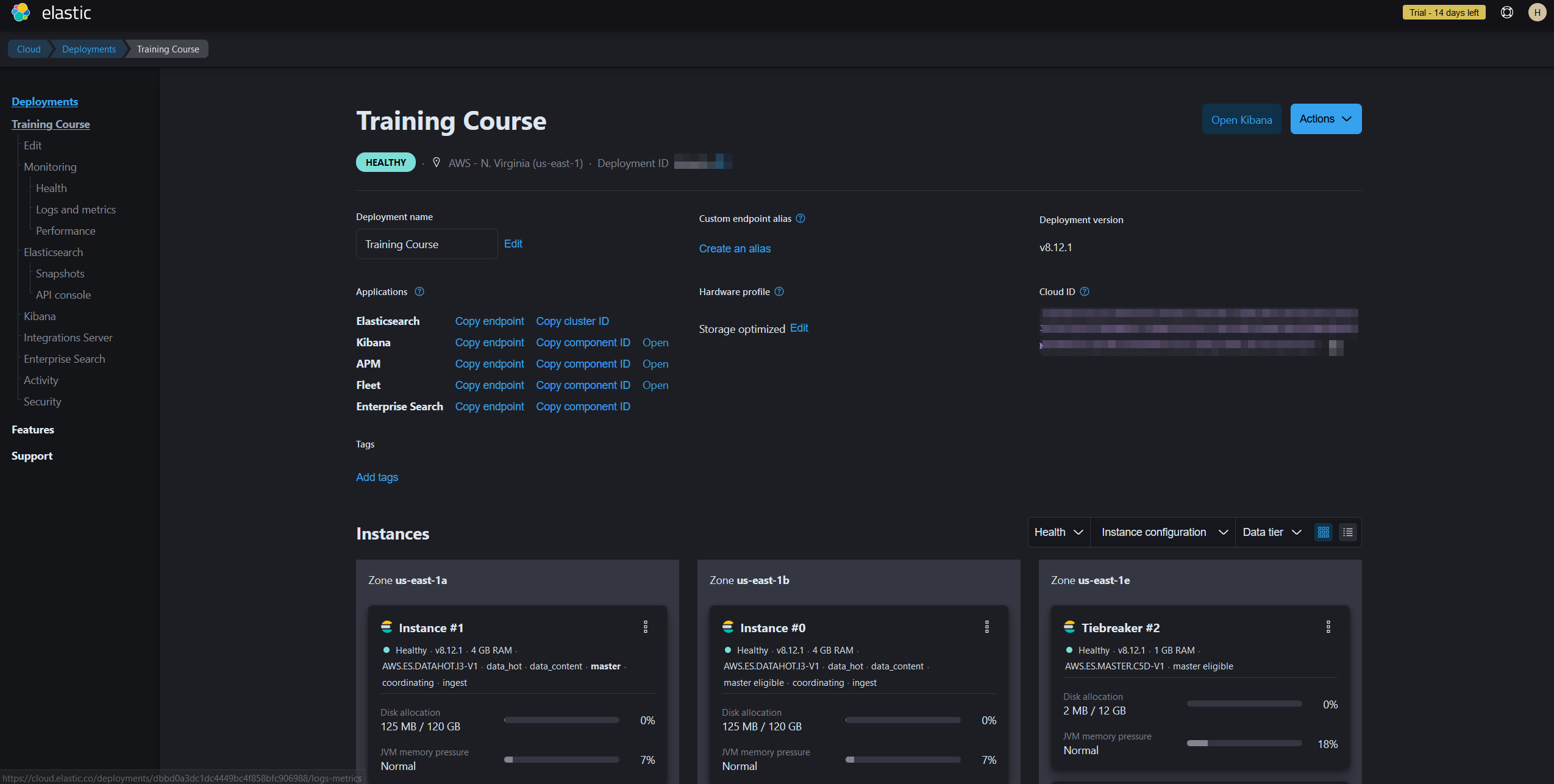Open Tiebreaker #2 options kebab menu
Image resolution: width=1554 pixels, height=784 pixels.
[1328, 627]
